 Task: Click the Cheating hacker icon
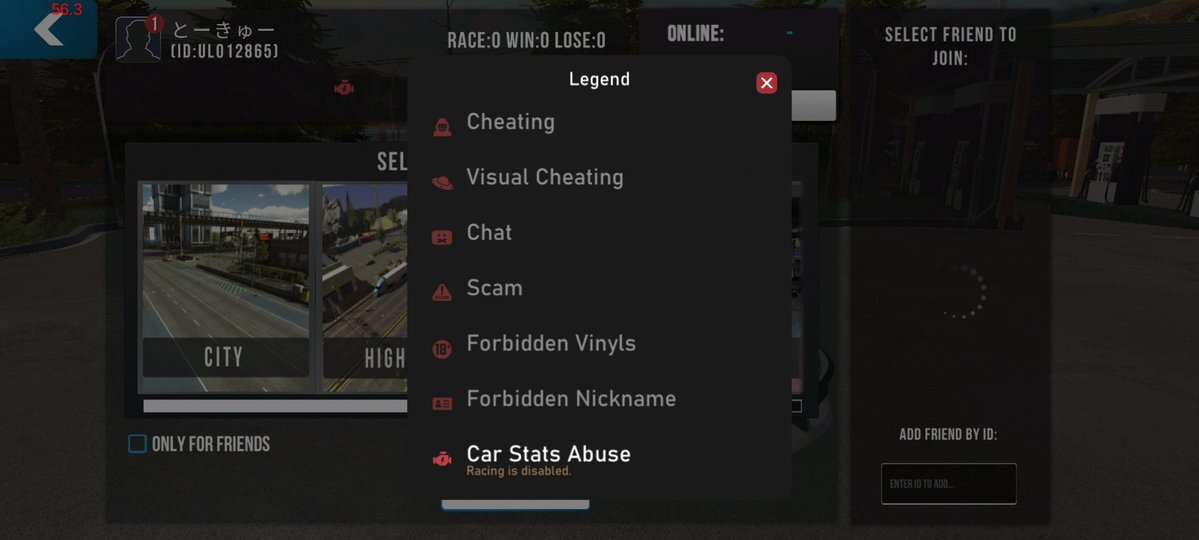click(x=442, y=127)
